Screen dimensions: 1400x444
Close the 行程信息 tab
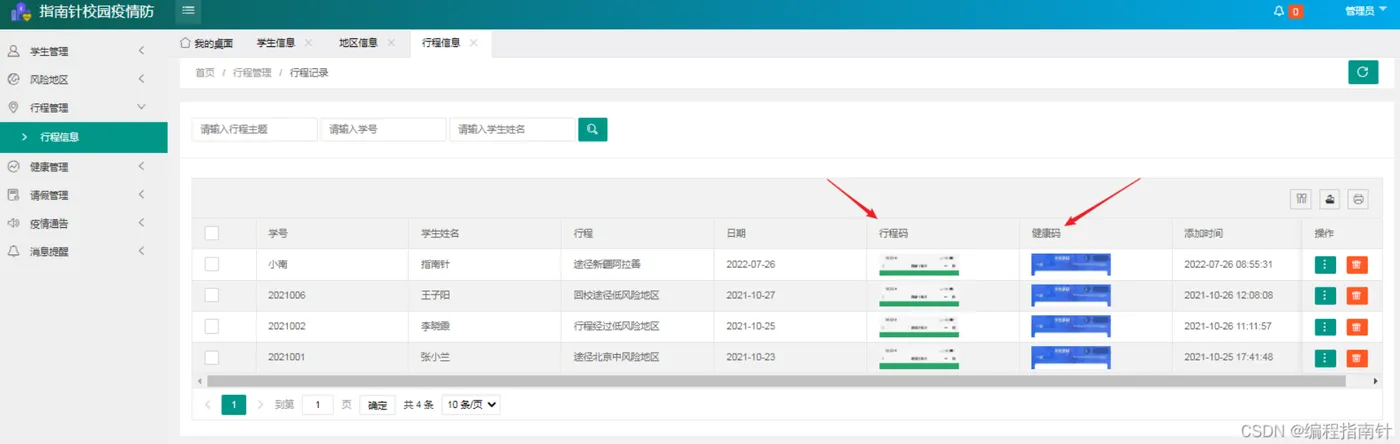click(x=473, y=43)
